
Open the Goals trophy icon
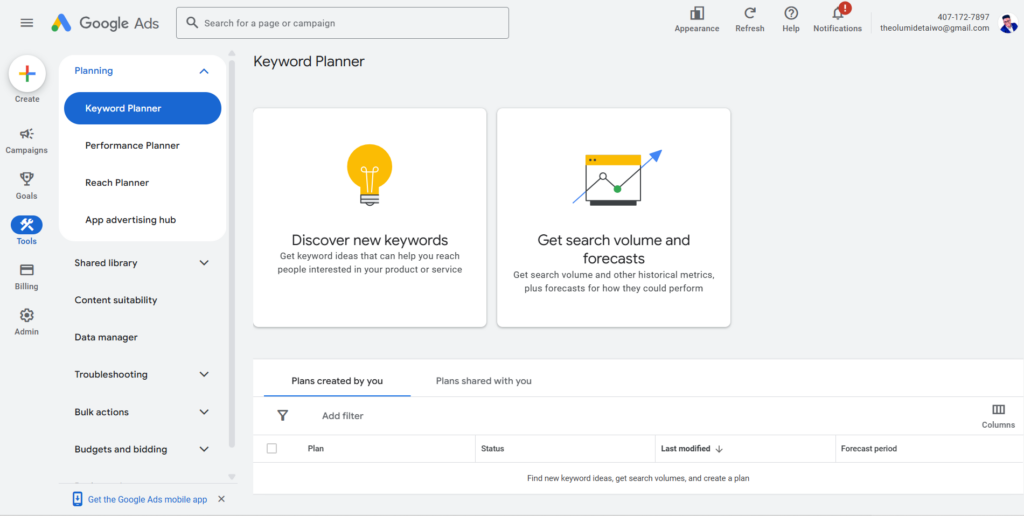[27, 179]
